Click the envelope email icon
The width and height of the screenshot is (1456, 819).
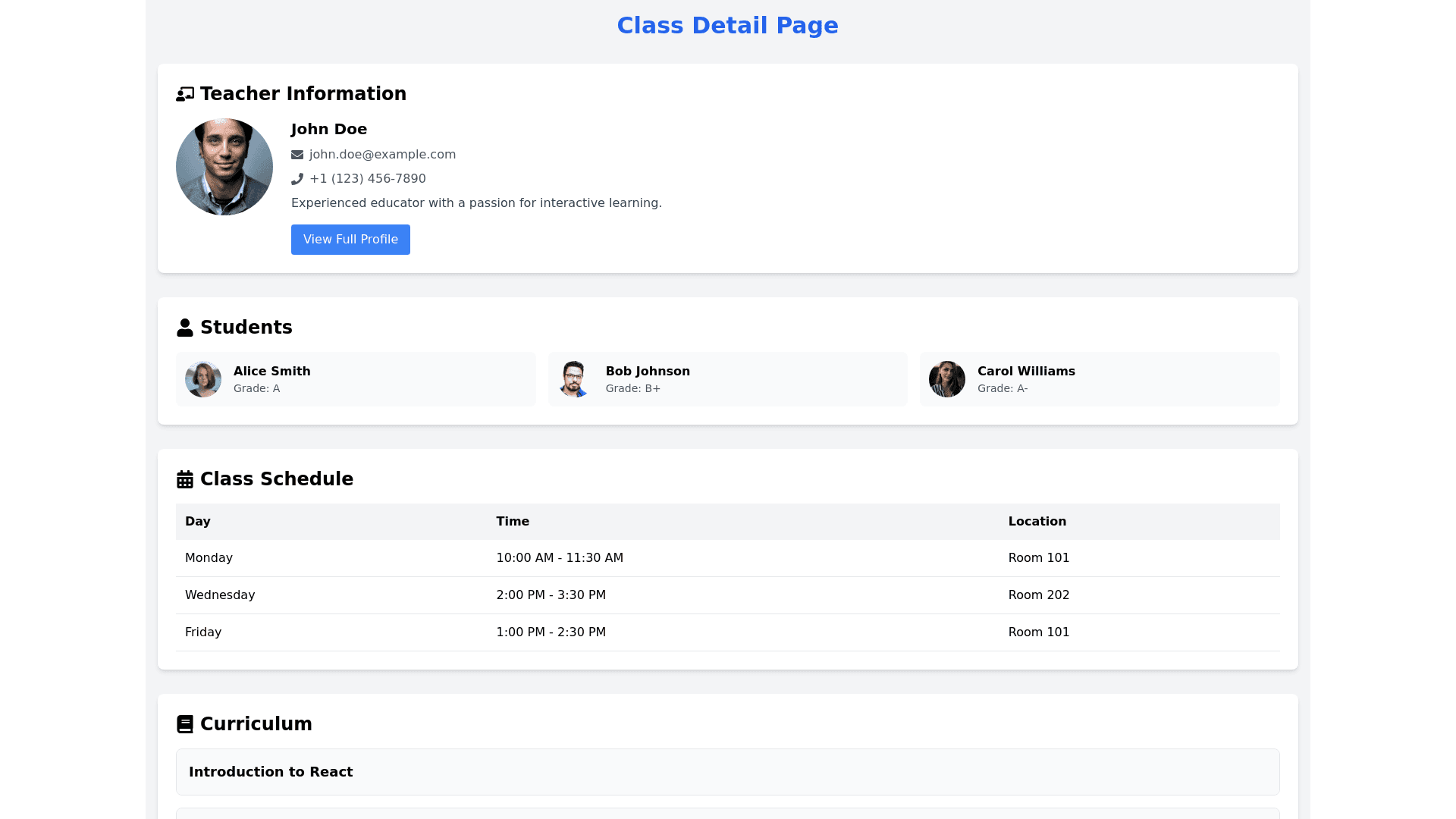297,155
